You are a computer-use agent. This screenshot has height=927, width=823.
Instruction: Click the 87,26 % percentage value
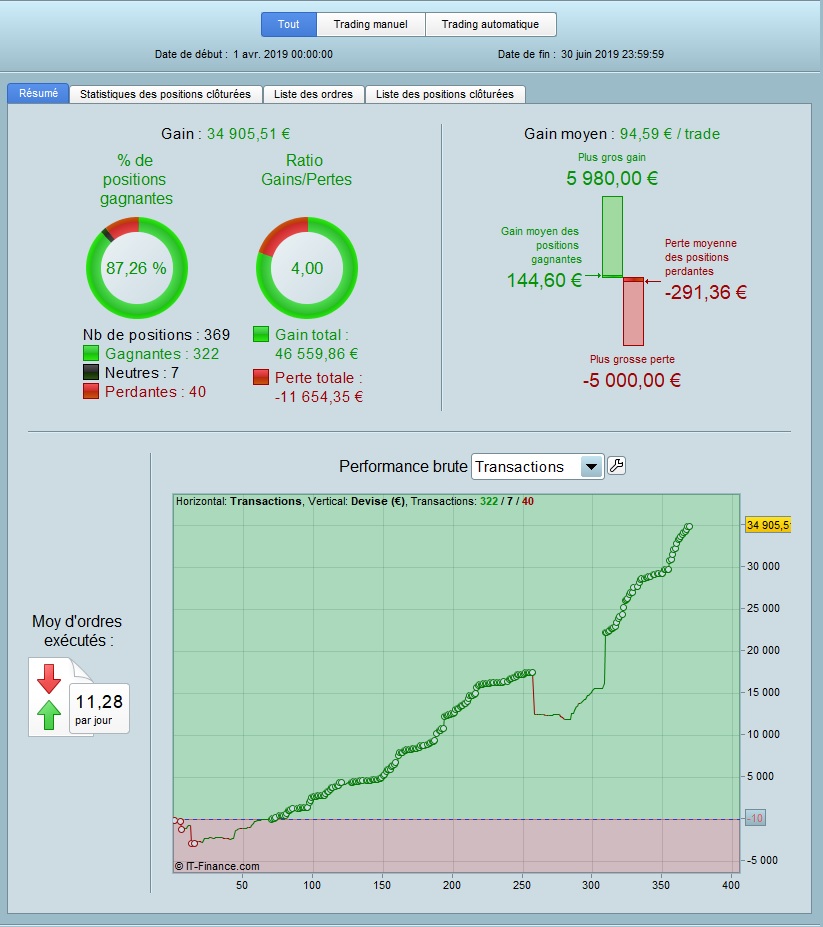136,268
